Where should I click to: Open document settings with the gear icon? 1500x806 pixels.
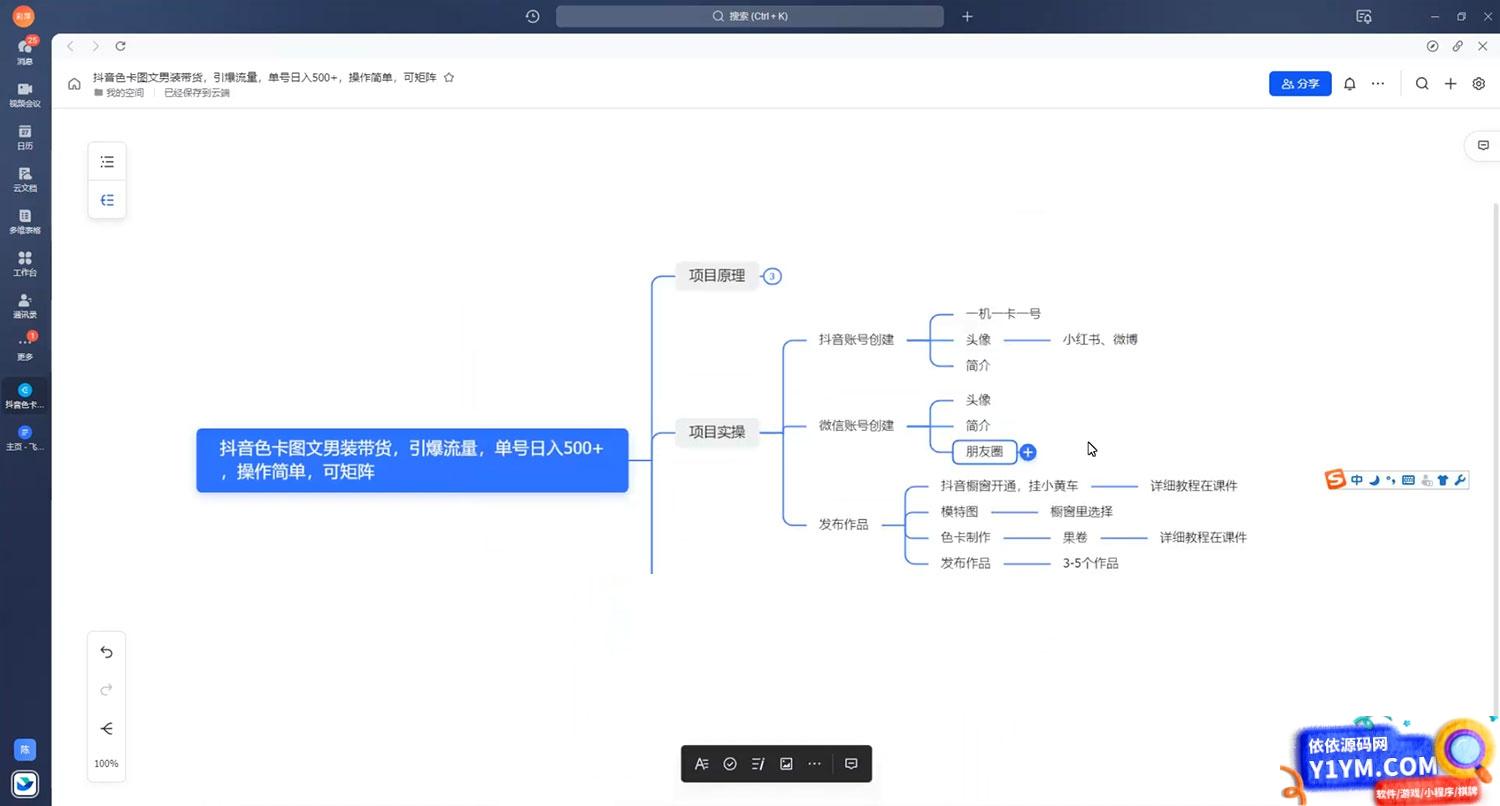pyautogui.click(x=1479, y=84)
